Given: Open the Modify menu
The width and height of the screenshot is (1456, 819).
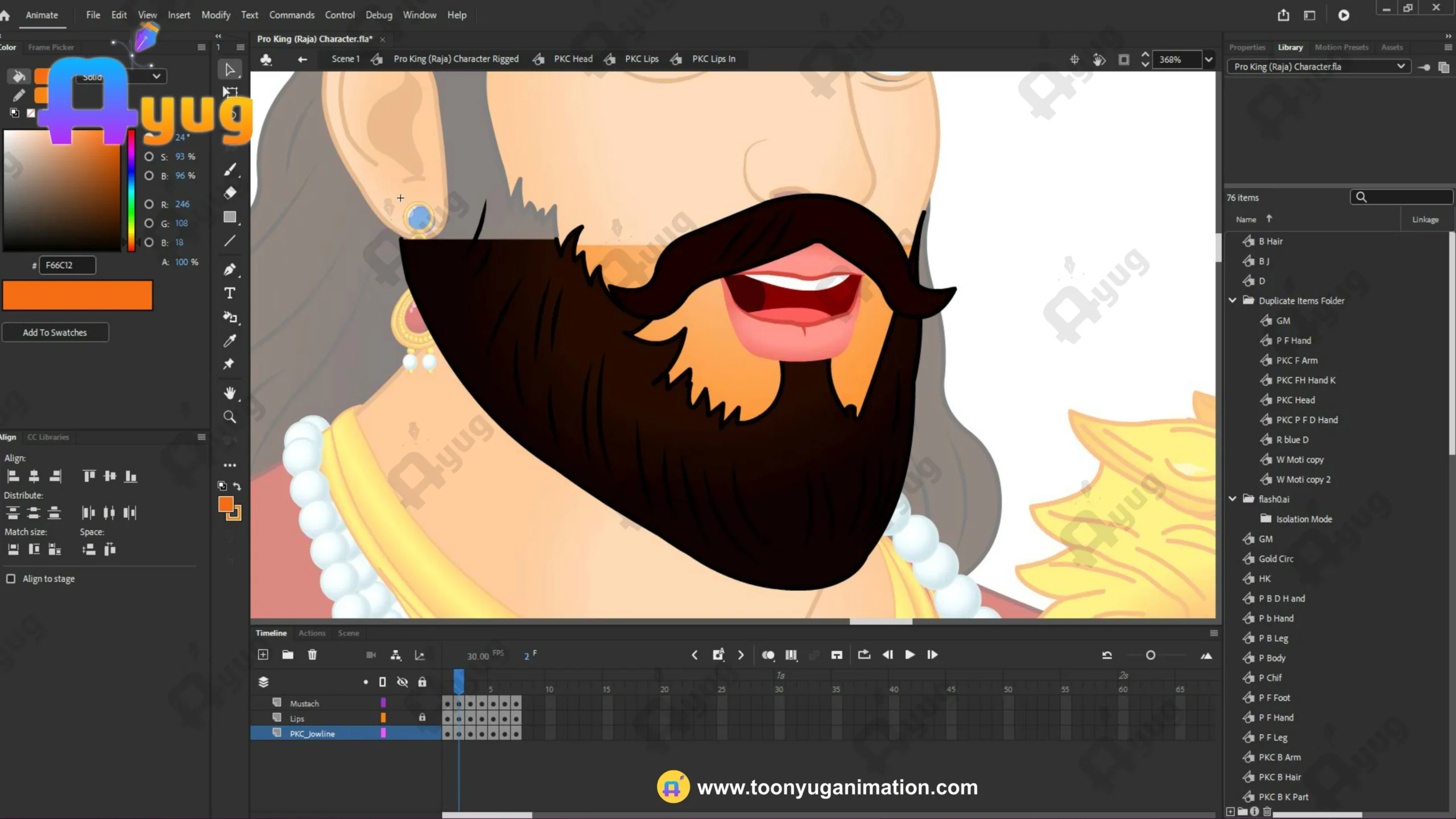Looking at the screenshot, I should 216,15.
